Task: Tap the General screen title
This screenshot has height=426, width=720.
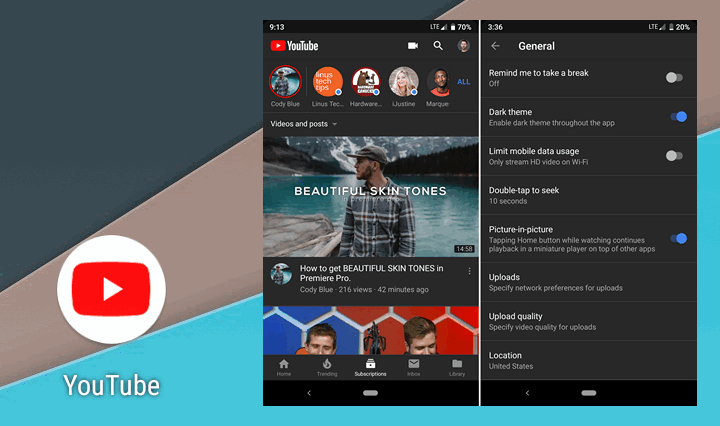Action: [536, 46]
